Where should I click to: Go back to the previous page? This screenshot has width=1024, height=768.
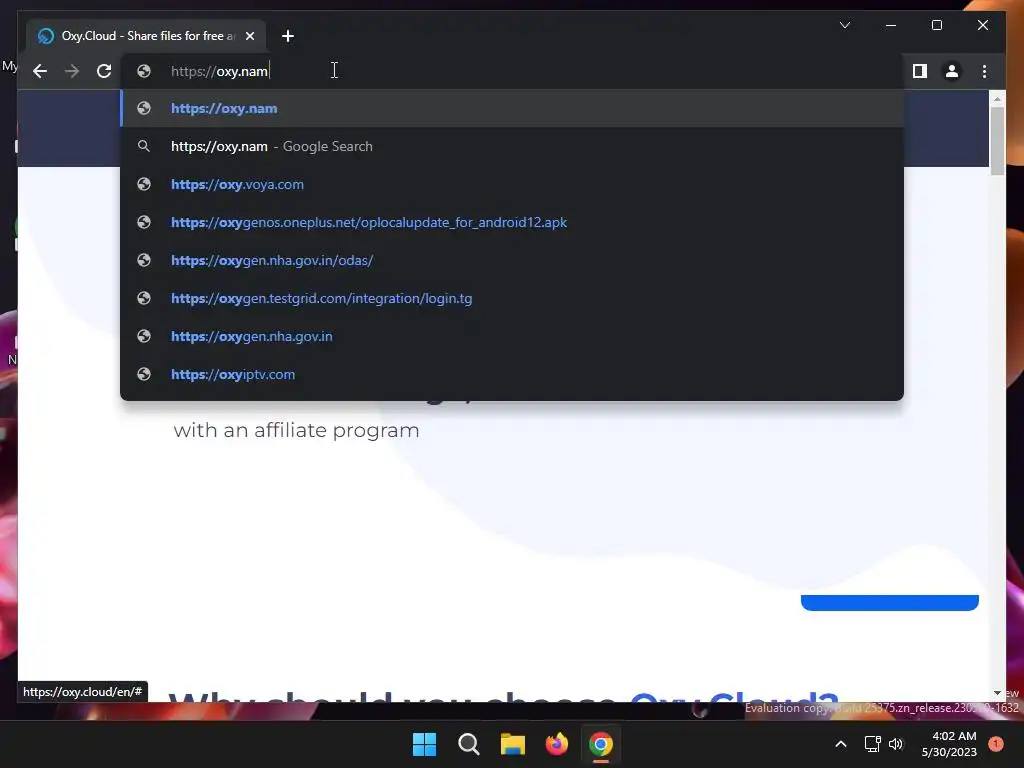(x=40, y=71)
